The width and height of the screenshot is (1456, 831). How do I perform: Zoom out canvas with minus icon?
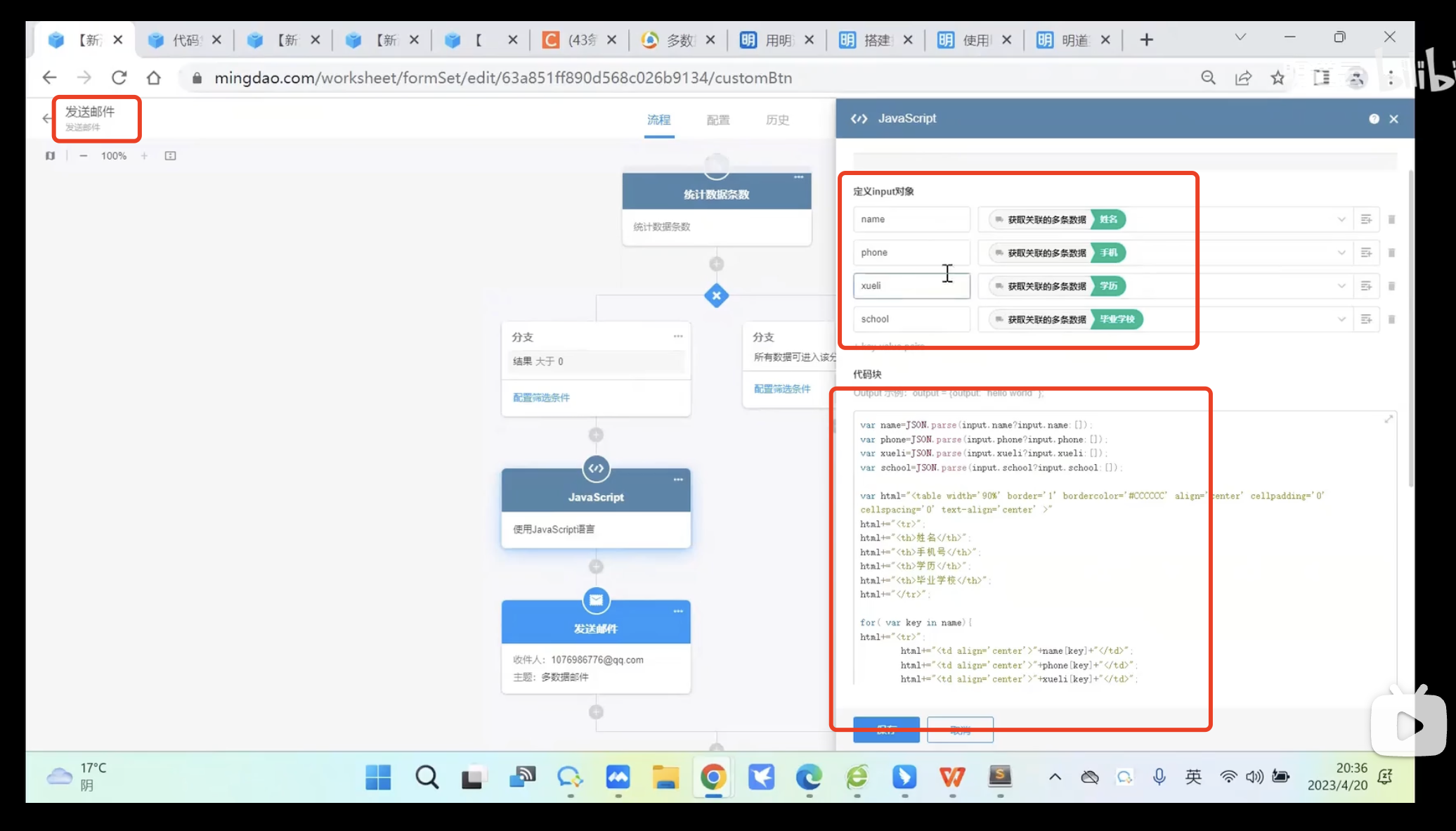click(84, 156)
